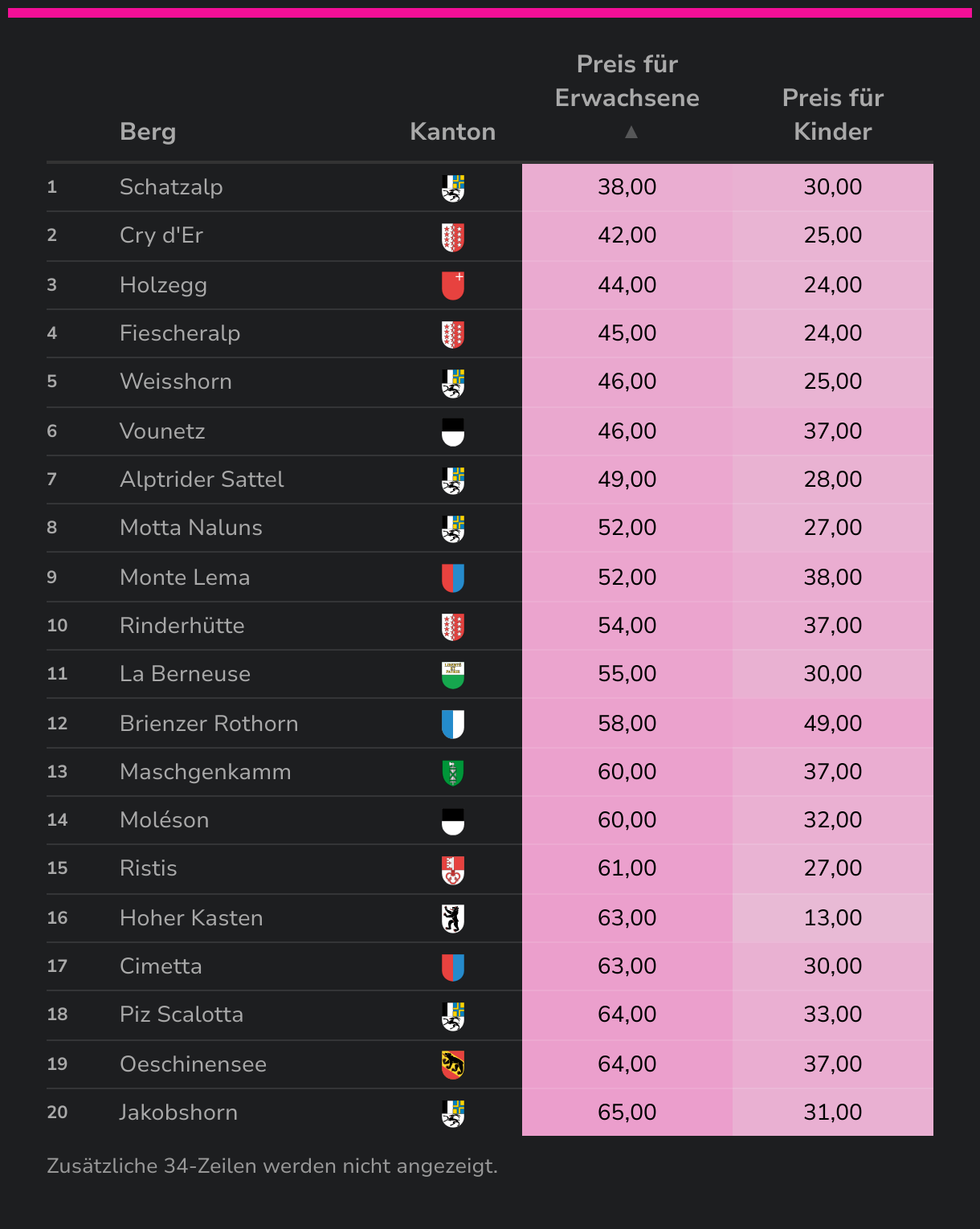
Task: Click the 'Zusätzliche 34-Zeilen' footer note
Action: 272,1166
